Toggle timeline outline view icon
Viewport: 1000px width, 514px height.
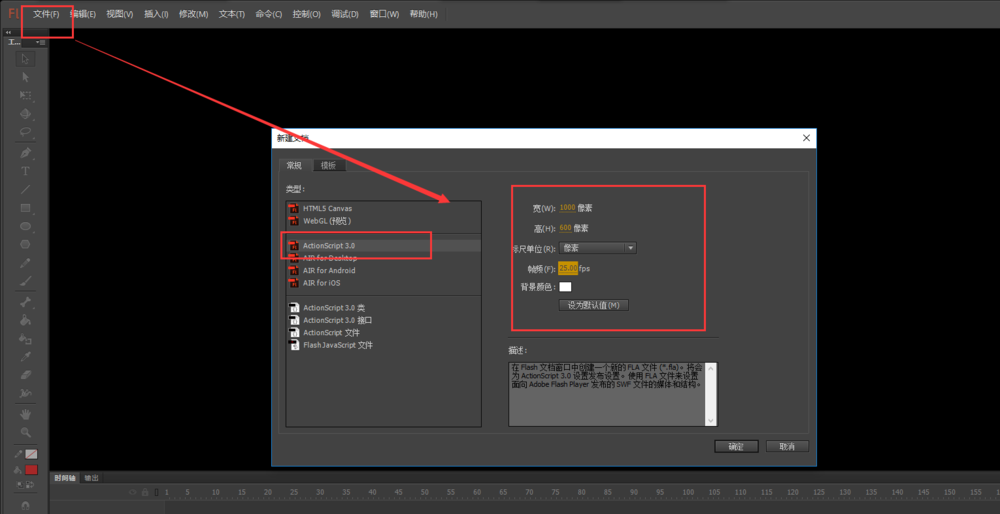point(156,492)
